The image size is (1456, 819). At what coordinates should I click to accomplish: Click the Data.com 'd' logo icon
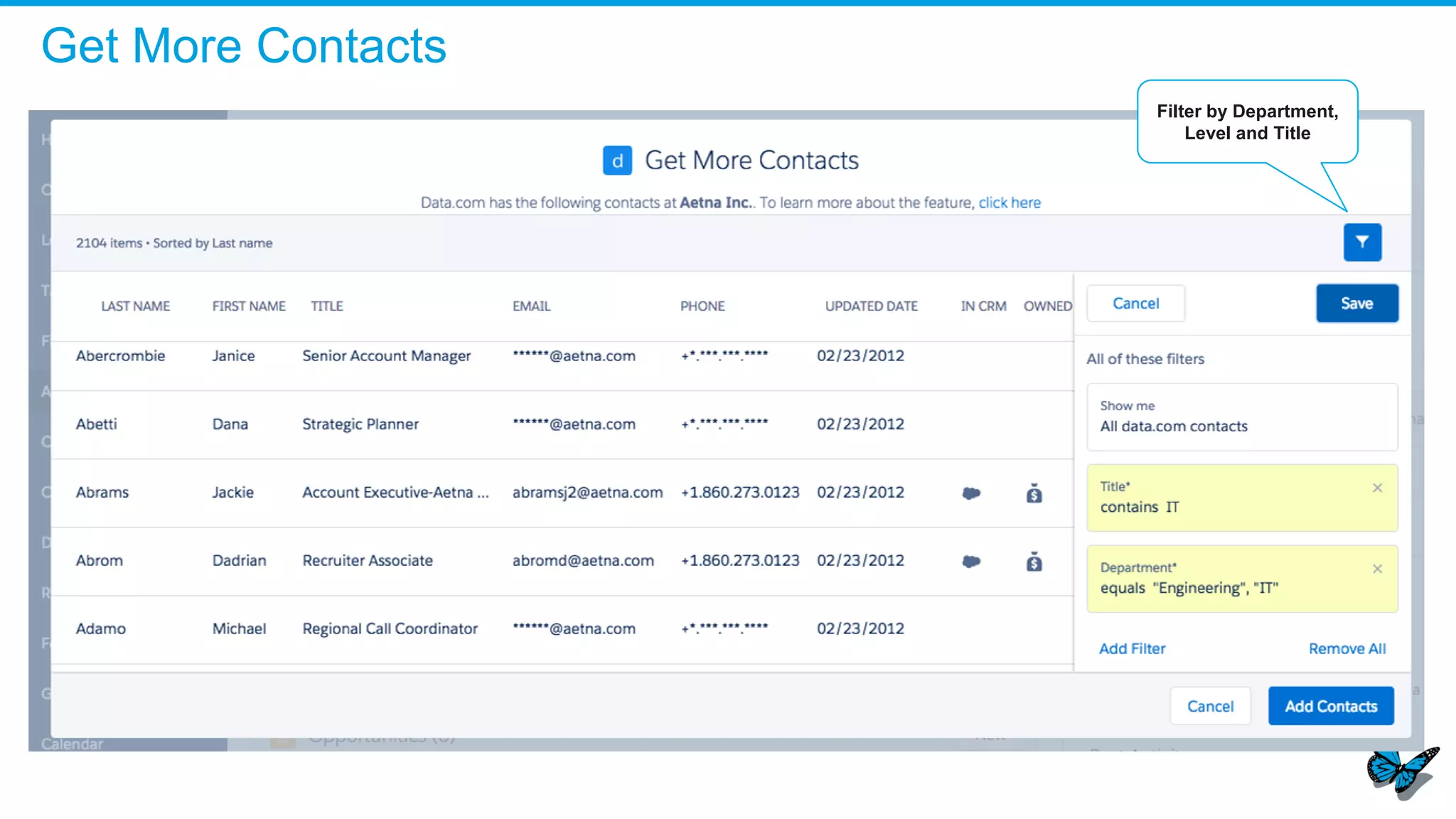click(x=617, y=161)
